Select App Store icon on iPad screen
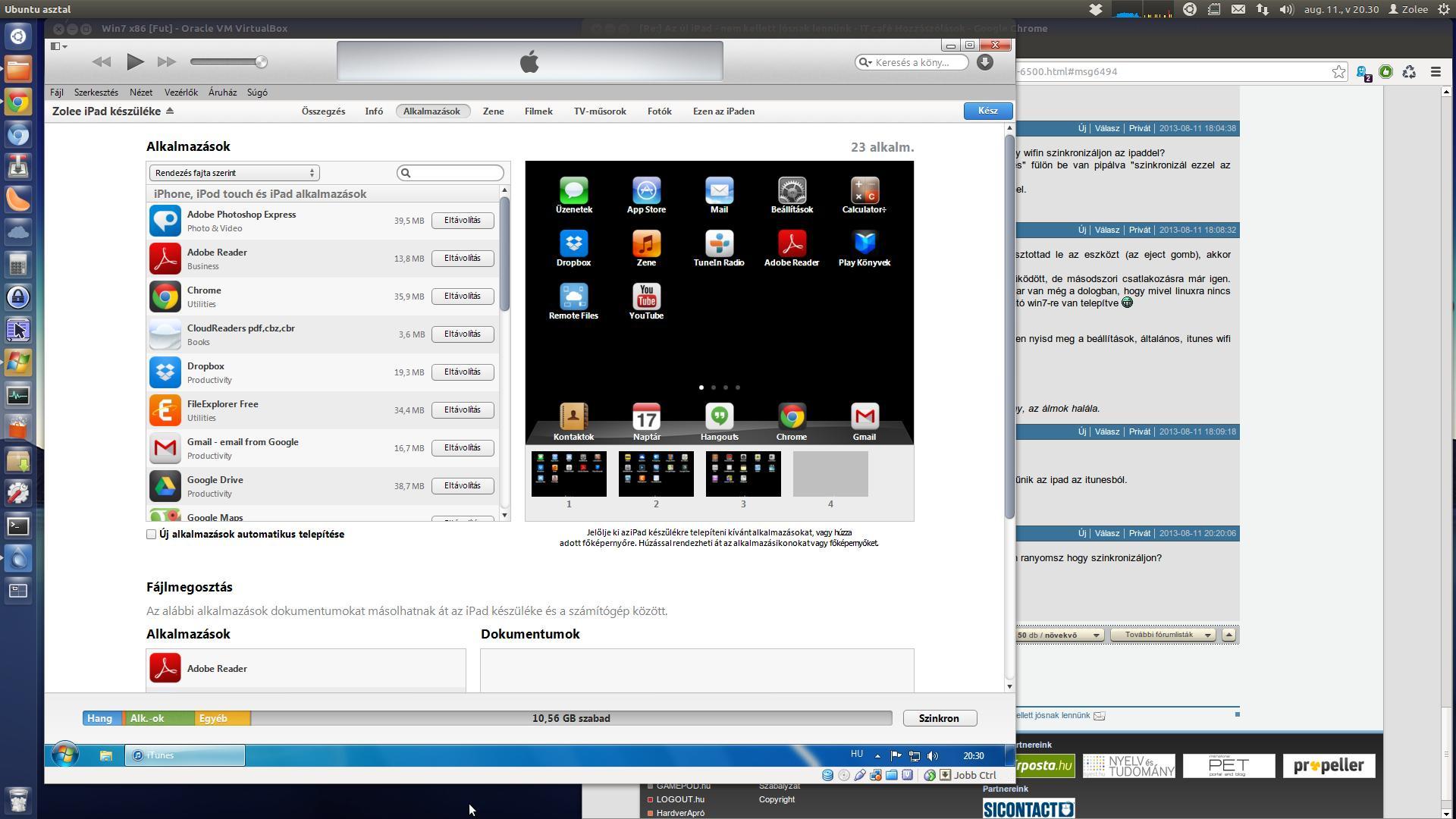This screenshot has height=819, width=1456. click(x=646, y=190)
